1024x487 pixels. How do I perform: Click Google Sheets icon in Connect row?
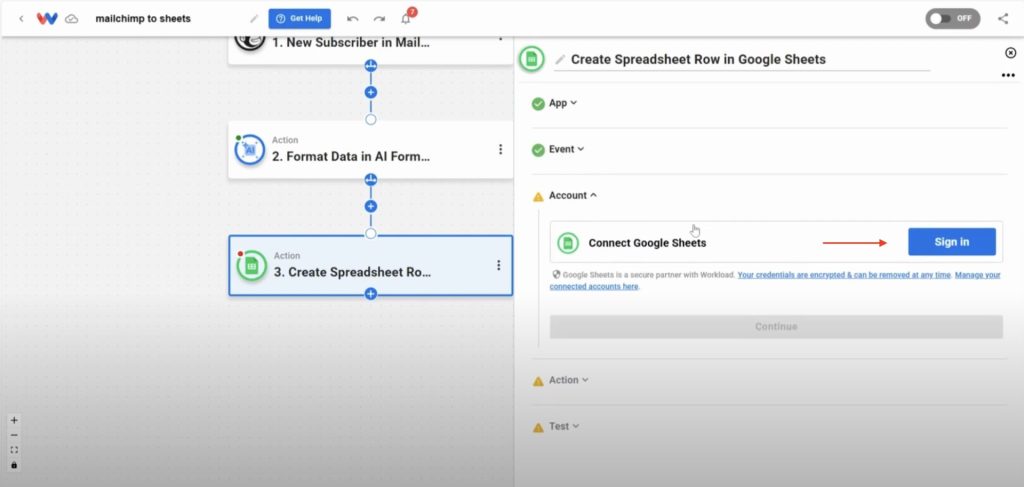click(x=568, y=243)
